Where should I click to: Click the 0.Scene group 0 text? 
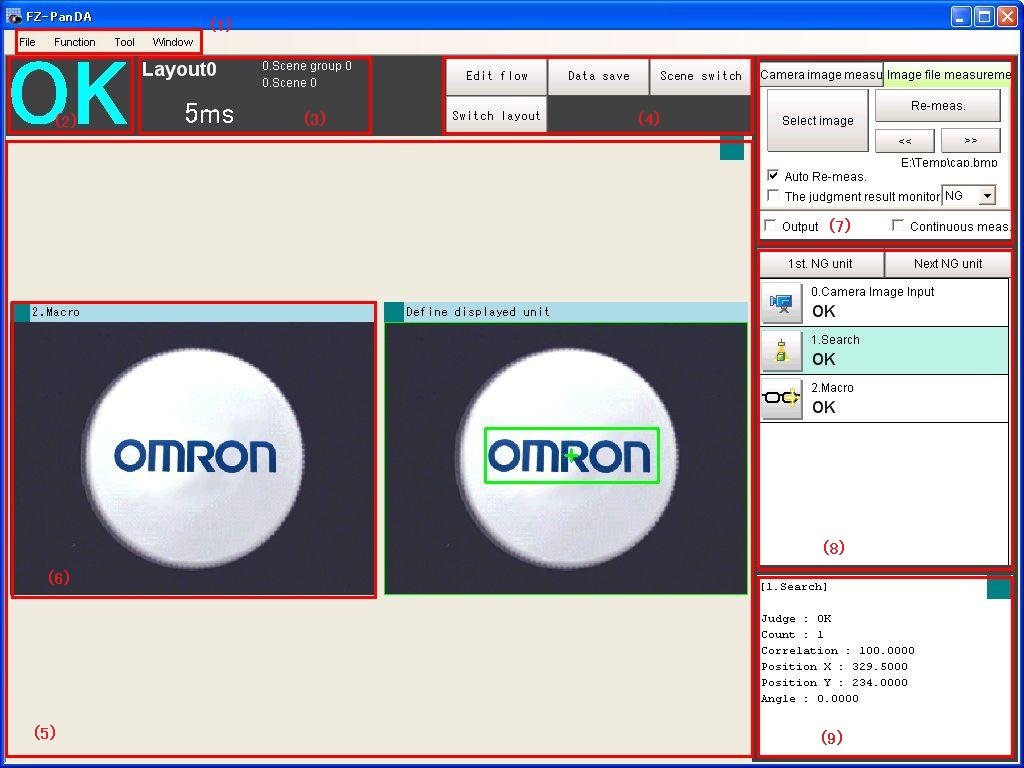pos(307,66)
